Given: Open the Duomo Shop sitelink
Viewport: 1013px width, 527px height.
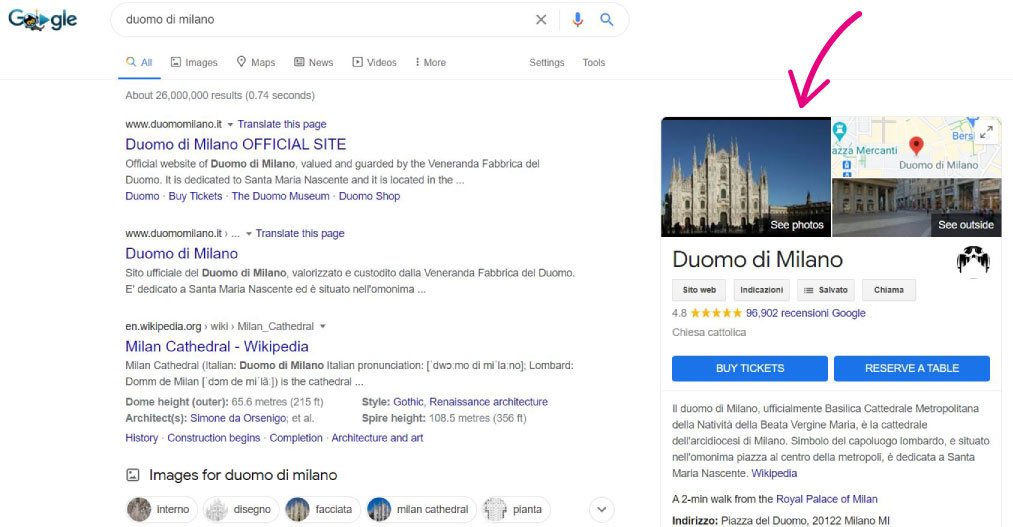Looking at the screenshot, I should (x=370, y=196).
